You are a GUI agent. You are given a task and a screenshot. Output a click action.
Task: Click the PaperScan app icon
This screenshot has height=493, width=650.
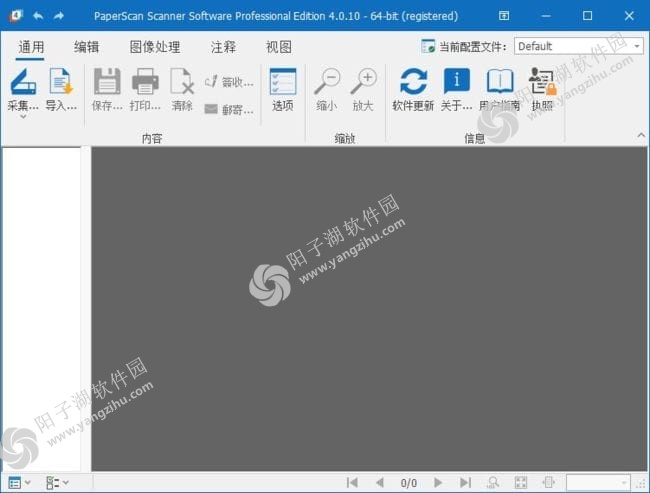(x=16, y=16)
